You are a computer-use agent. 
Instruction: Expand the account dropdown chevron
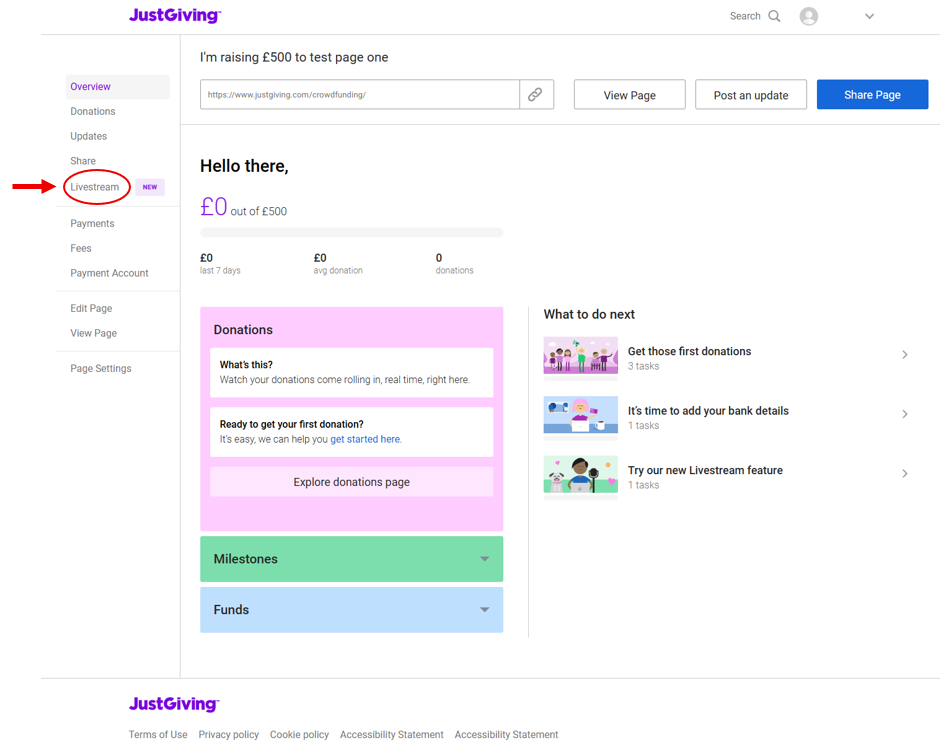(x=869, y=16)
